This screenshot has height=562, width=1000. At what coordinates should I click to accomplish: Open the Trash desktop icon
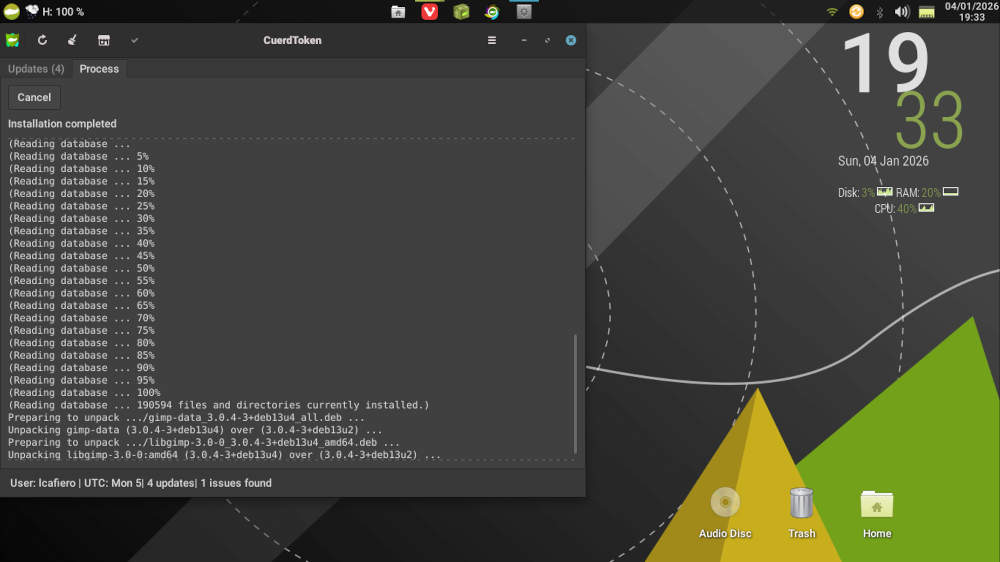coord(801,512)
